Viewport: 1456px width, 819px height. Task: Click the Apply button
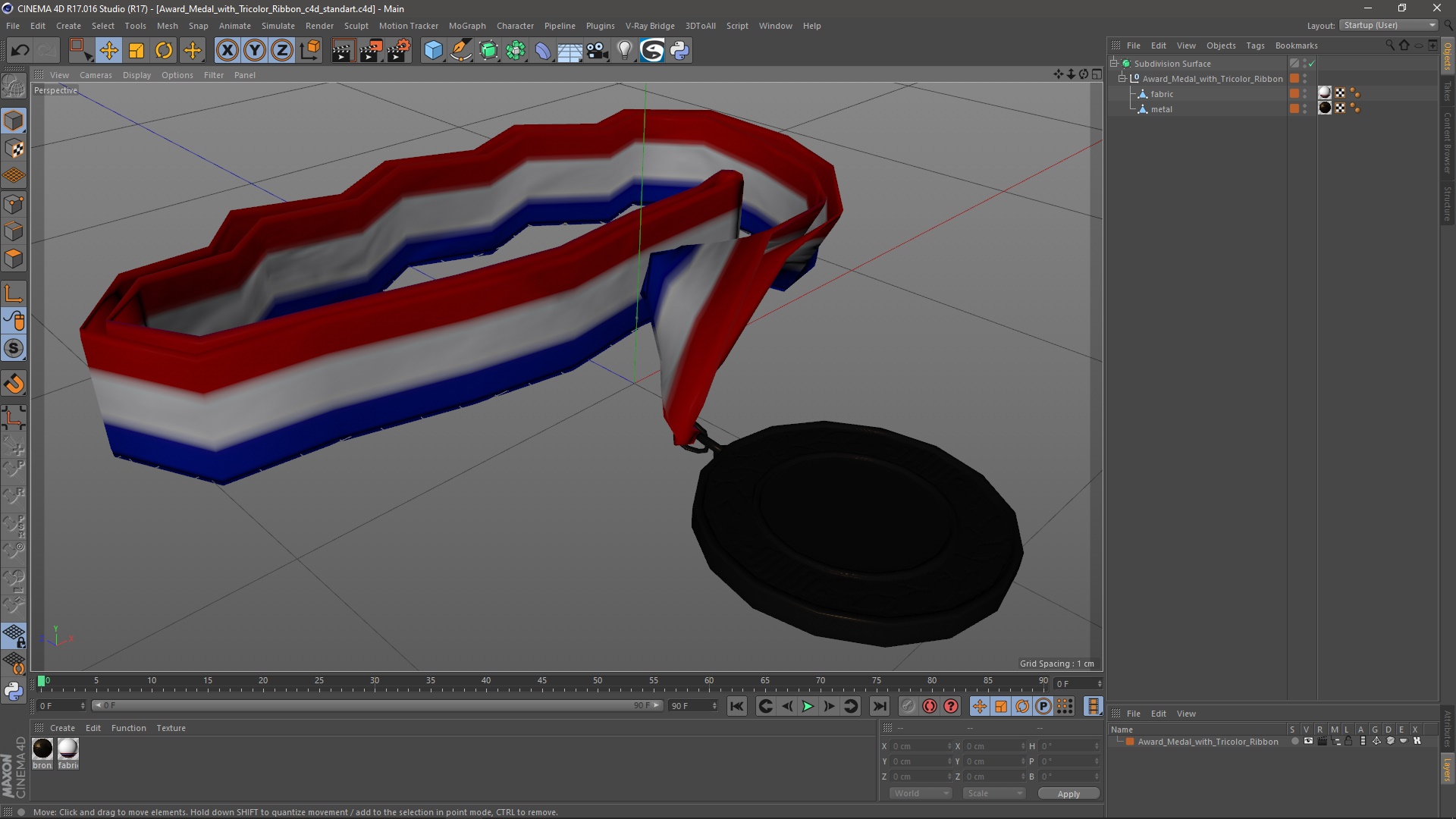click(x=1068, y=794)
